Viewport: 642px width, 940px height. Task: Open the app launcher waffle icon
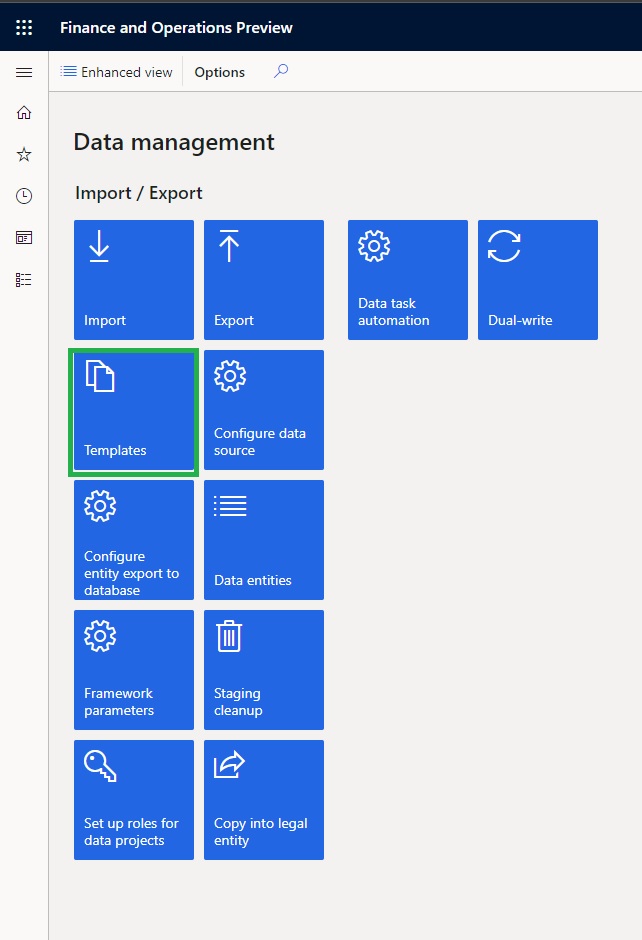24,27
